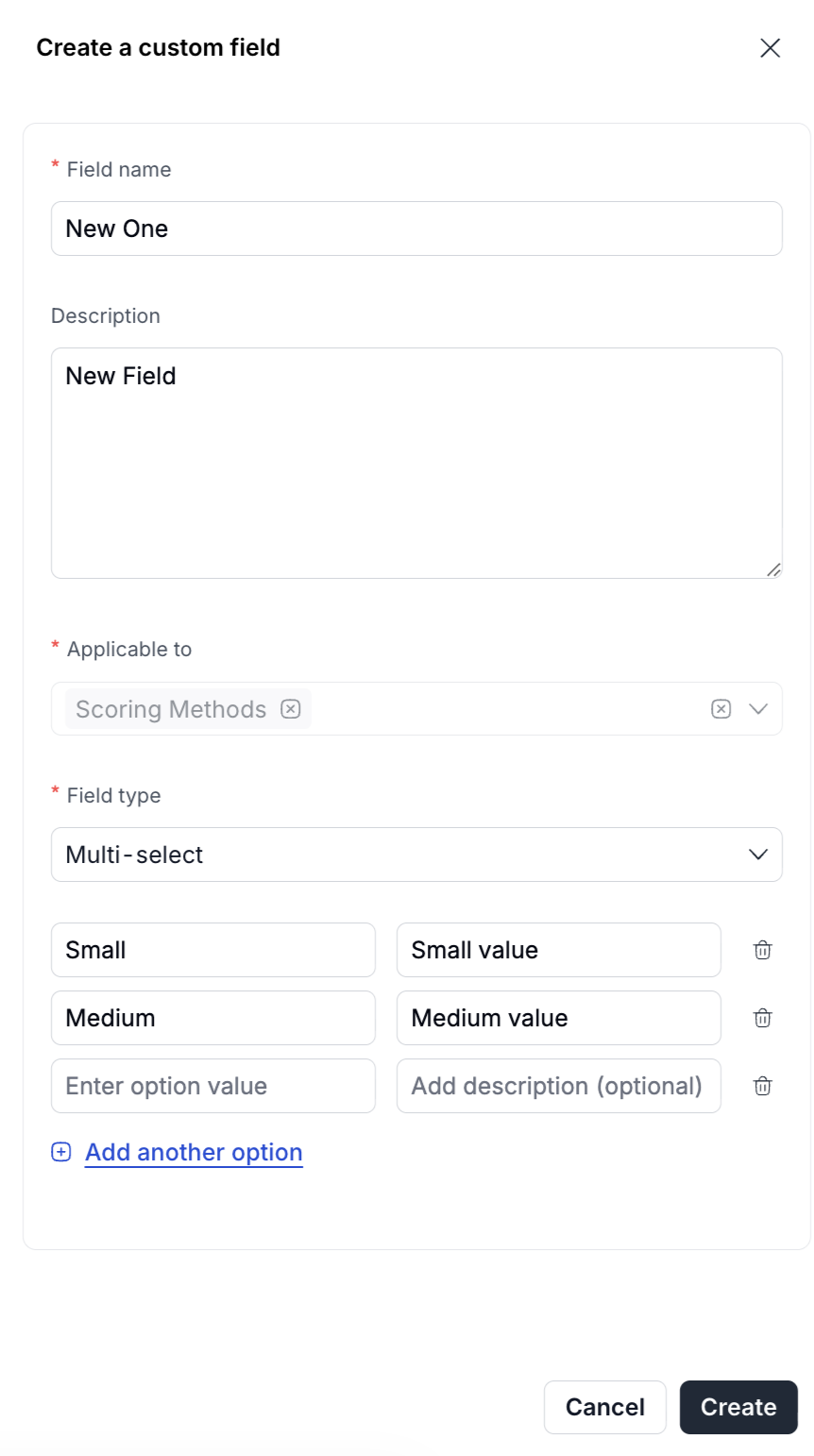The image size is (814, 1456).
Task: Click into the Description text area
Action: (416, 463)
